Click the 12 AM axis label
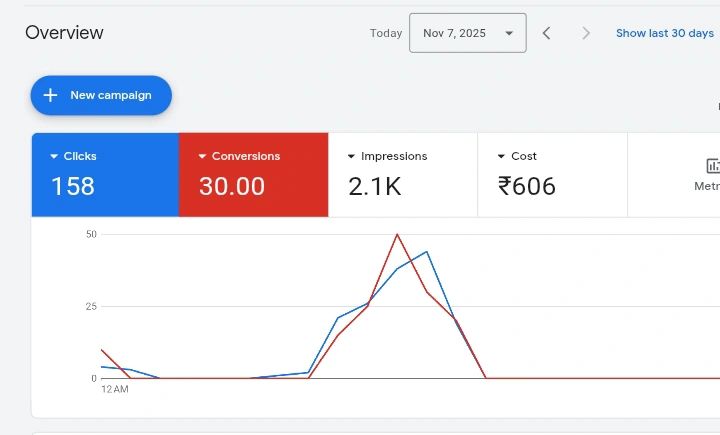 coord(114,389)
